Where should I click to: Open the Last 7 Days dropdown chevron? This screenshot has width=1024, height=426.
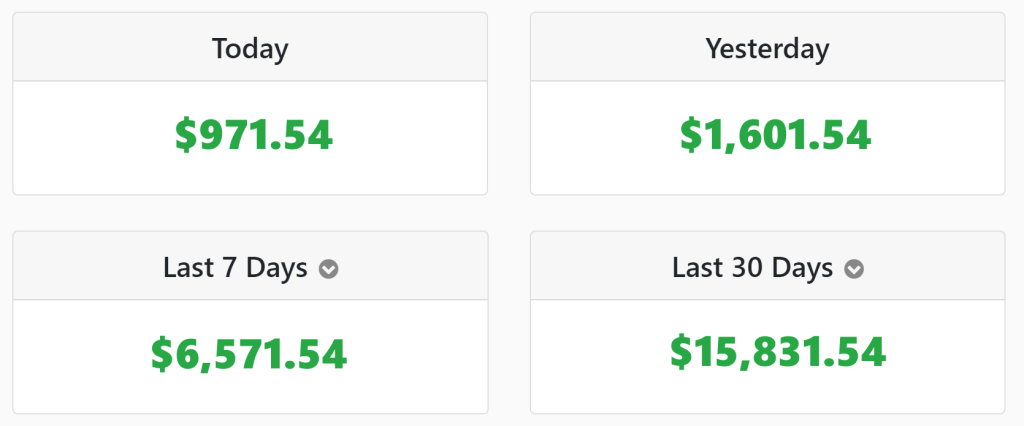coord(328,269)
